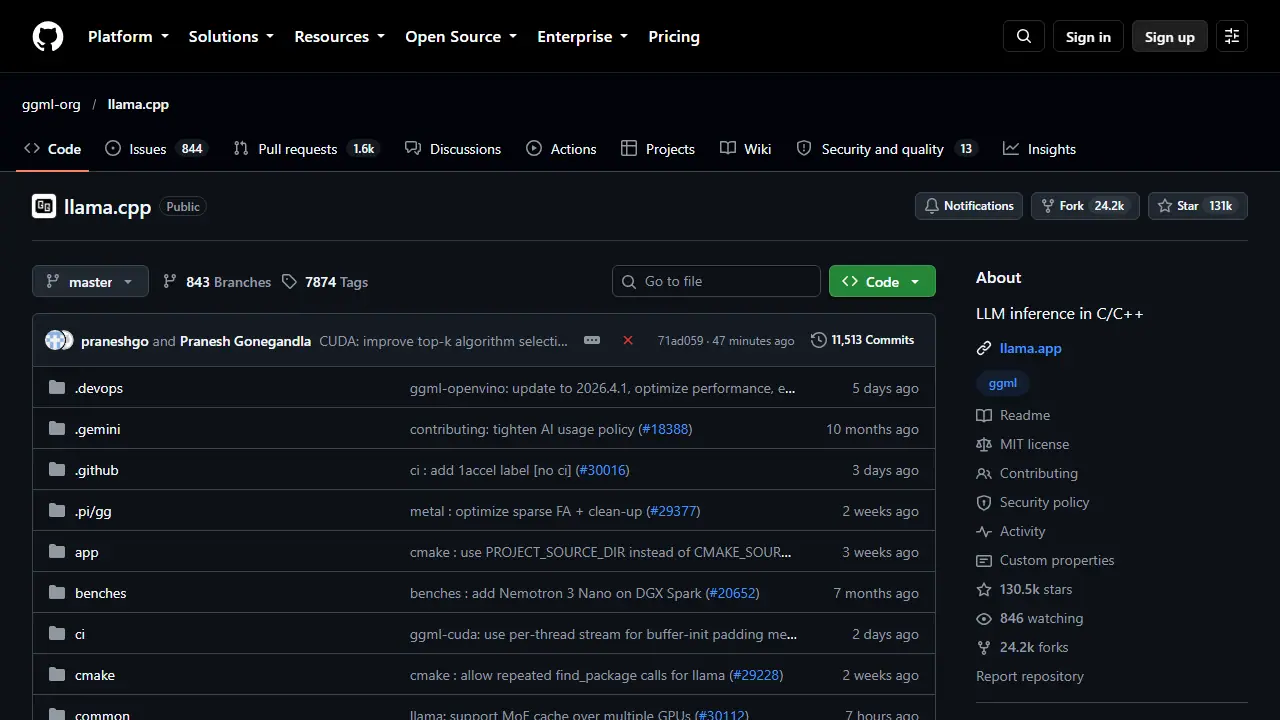Screen dimensions: 1280x720
Task: Open commit hash 71ad059
Action: pos(680,341)
